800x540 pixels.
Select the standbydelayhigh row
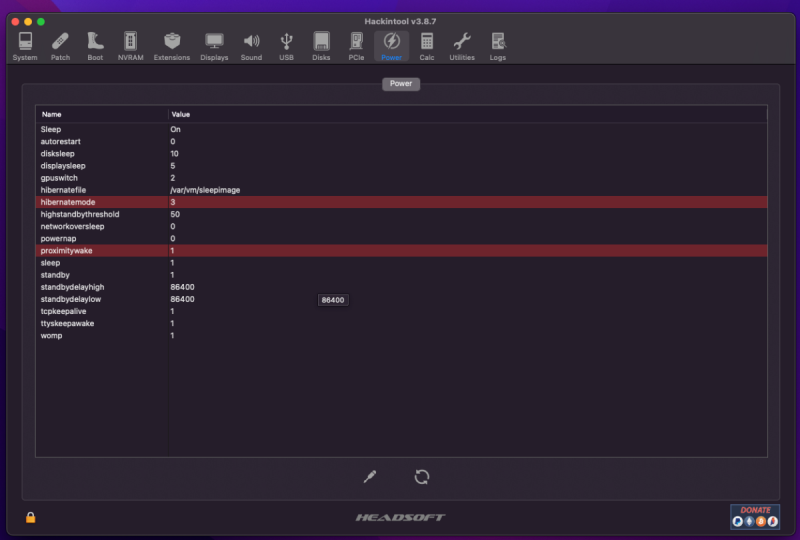[x=402, y=287]
